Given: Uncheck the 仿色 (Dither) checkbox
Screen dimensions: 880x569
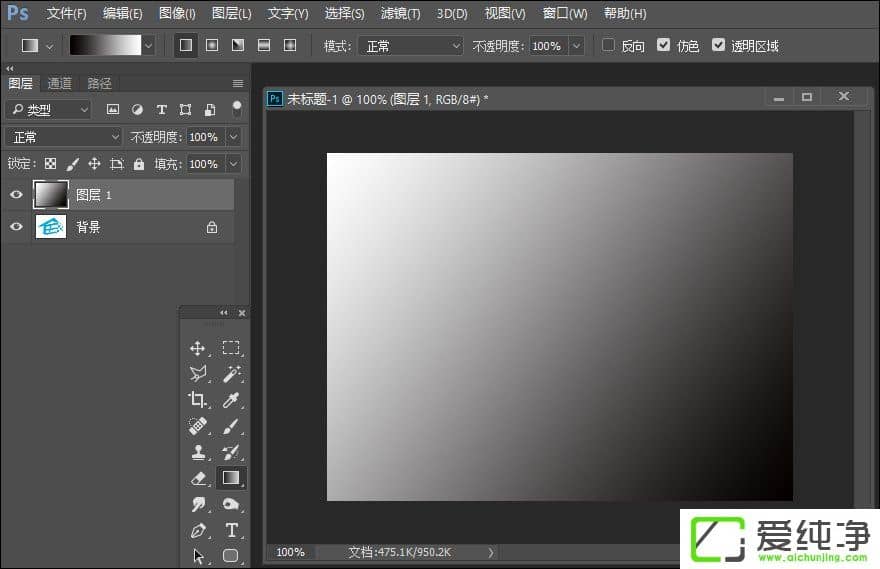Looking at the screenshot, I should [664, 45].
